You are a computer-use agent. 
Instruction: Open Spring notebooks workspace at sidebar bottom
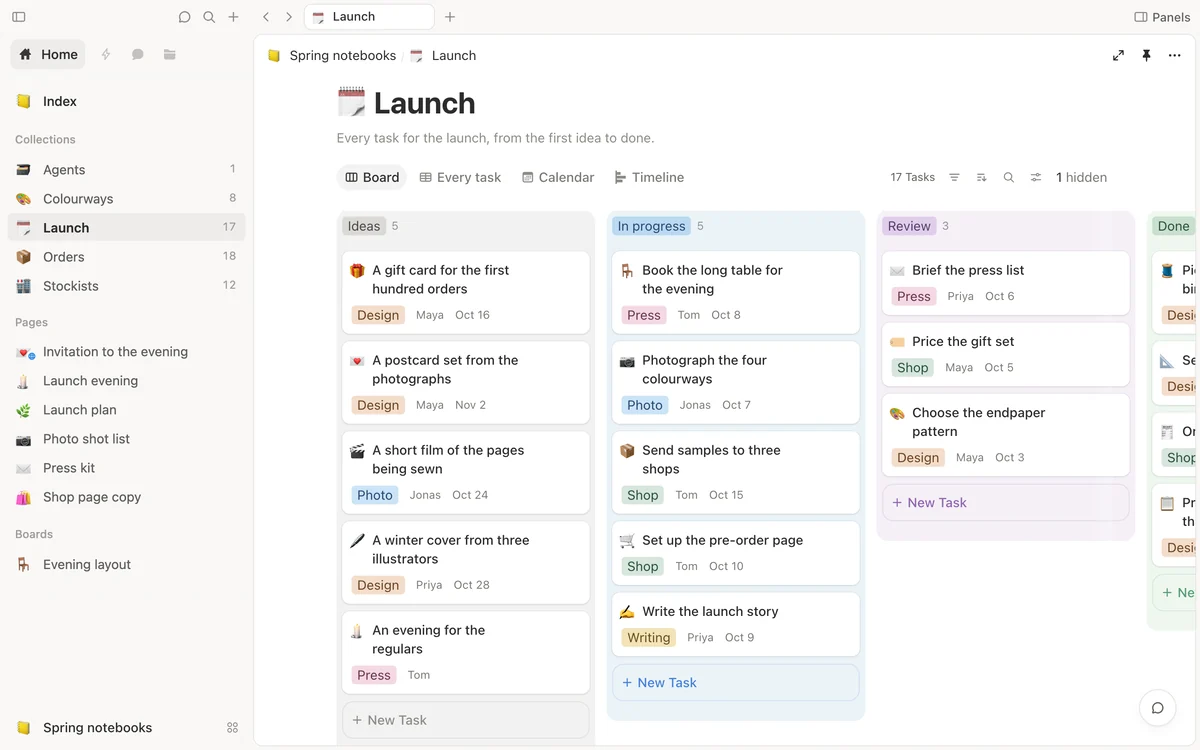click(85, 728)
